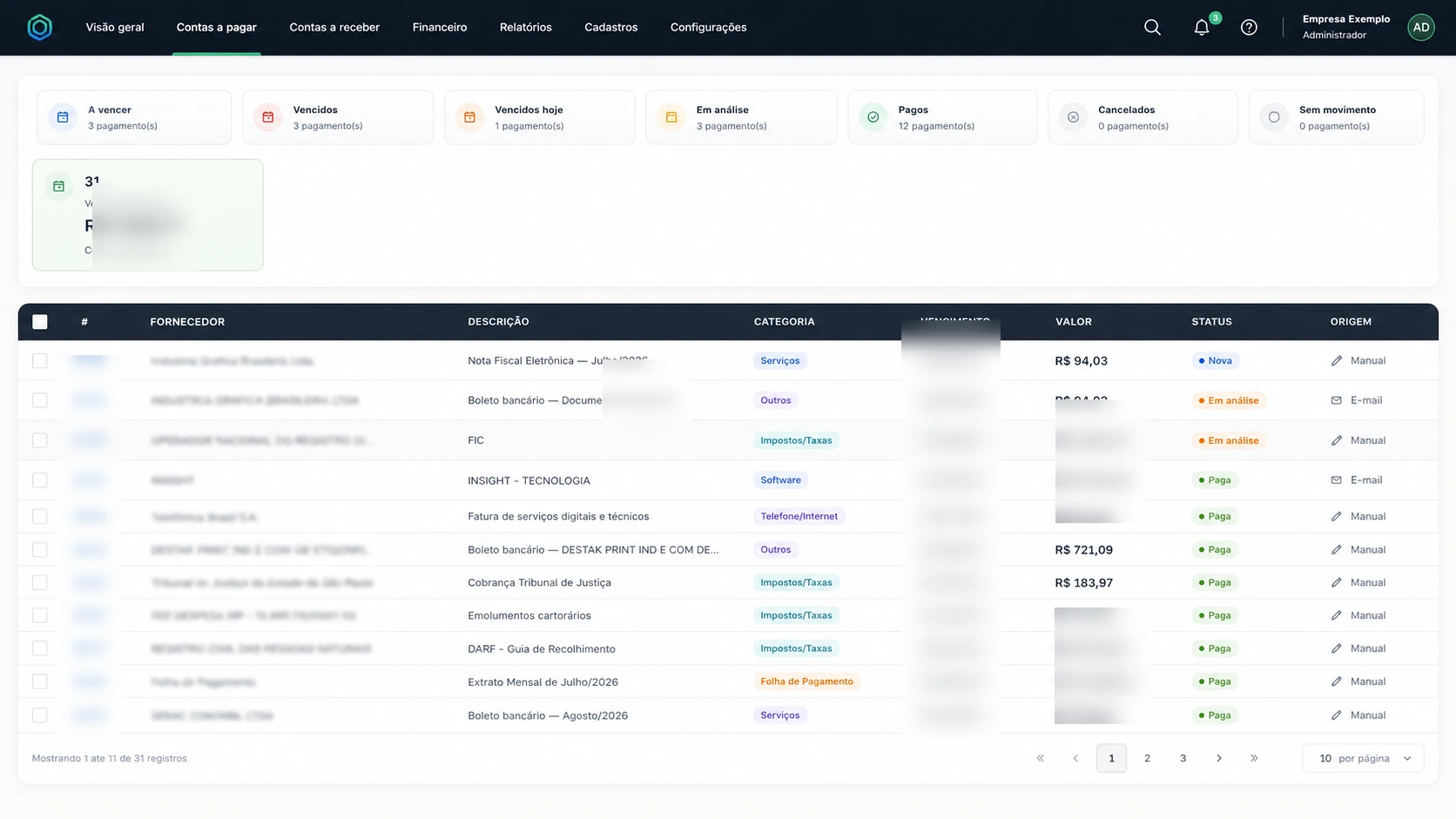This screenshot has width=1456, height=819.
Task: Check the INSIGHT - TECNOLOGIA row checkbox
Action: pos(40,480)
